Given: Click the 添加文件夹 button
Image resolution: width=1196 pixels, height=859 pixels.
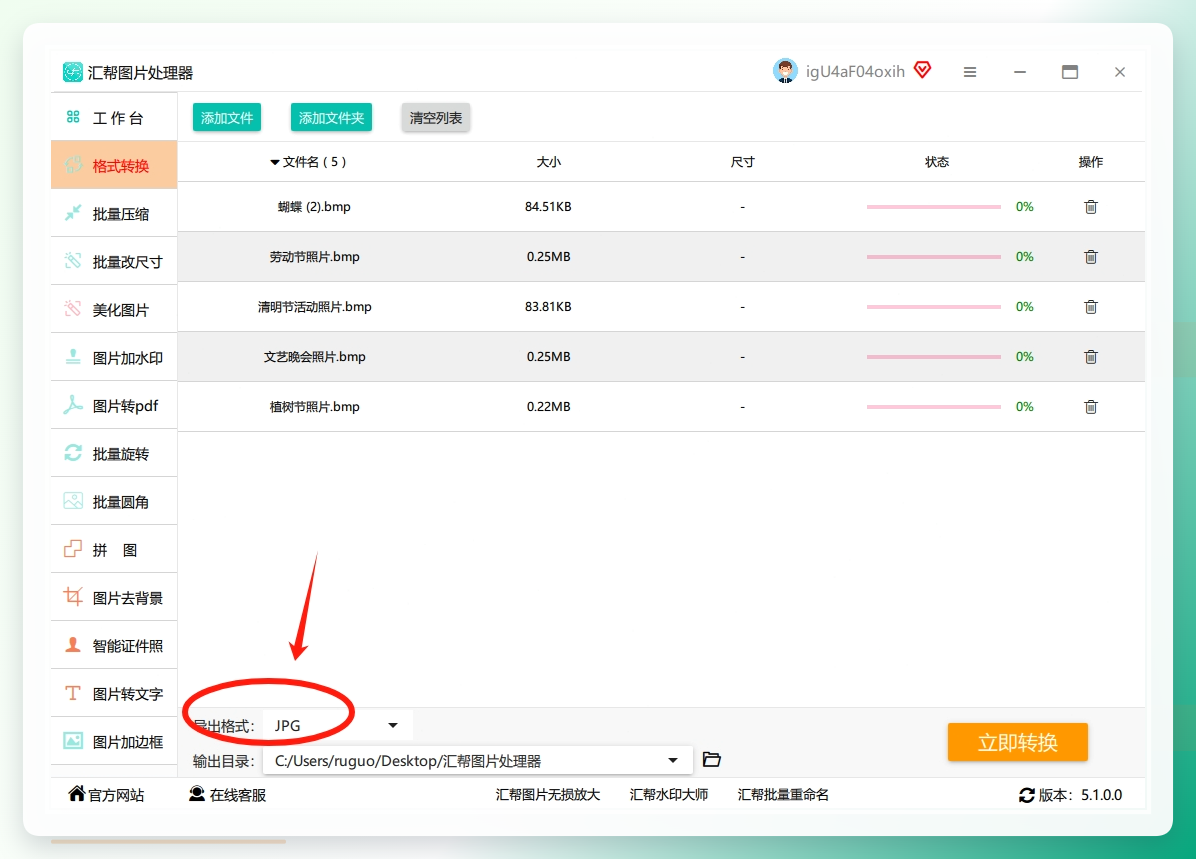Looking at the screenshot, I should [331, 117].
